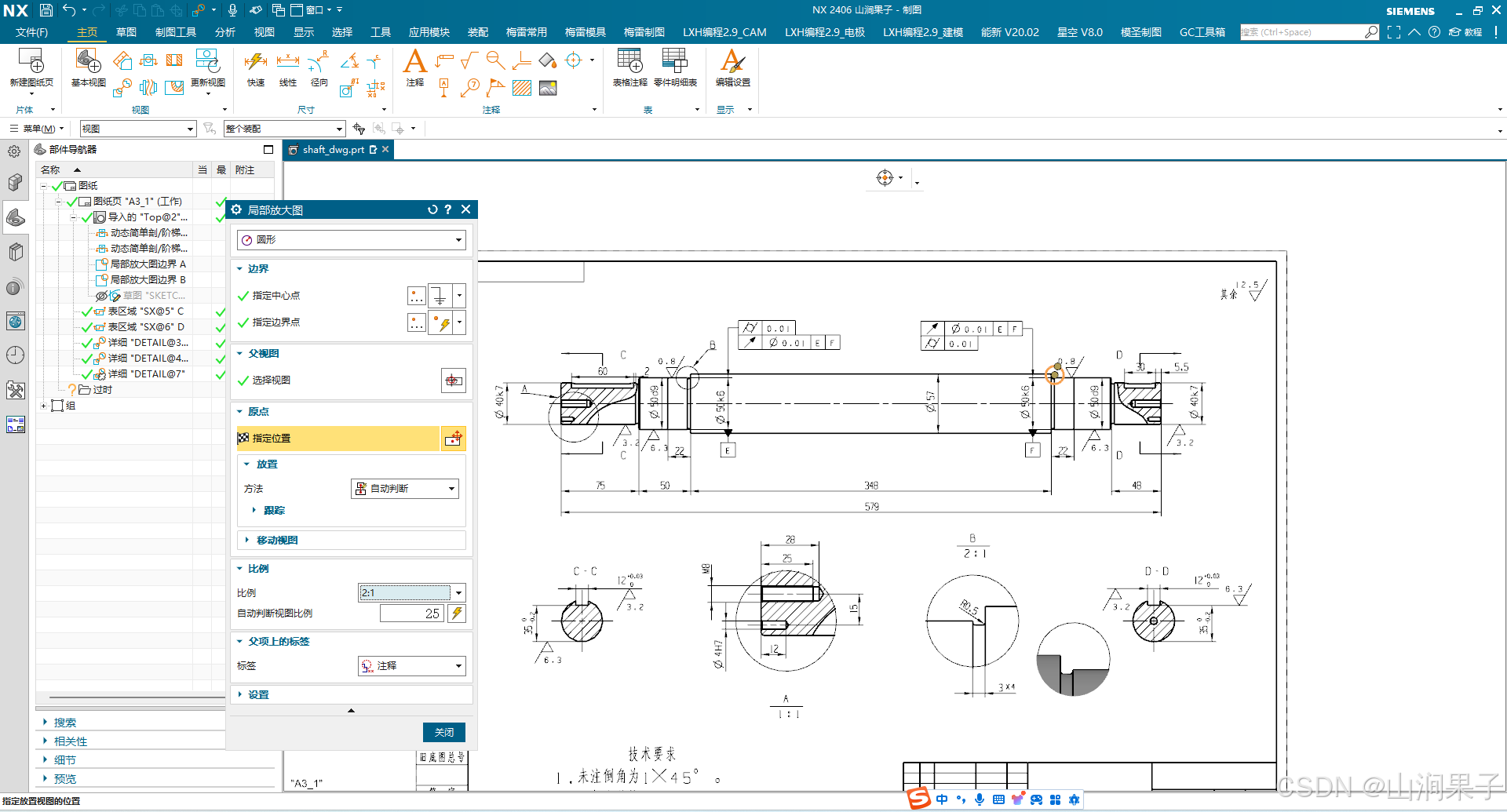The width and height of the screenshot is (1507, 812).
Task: Switch to the 装配 ribbon tab
Action: click(x=477, y=32)
